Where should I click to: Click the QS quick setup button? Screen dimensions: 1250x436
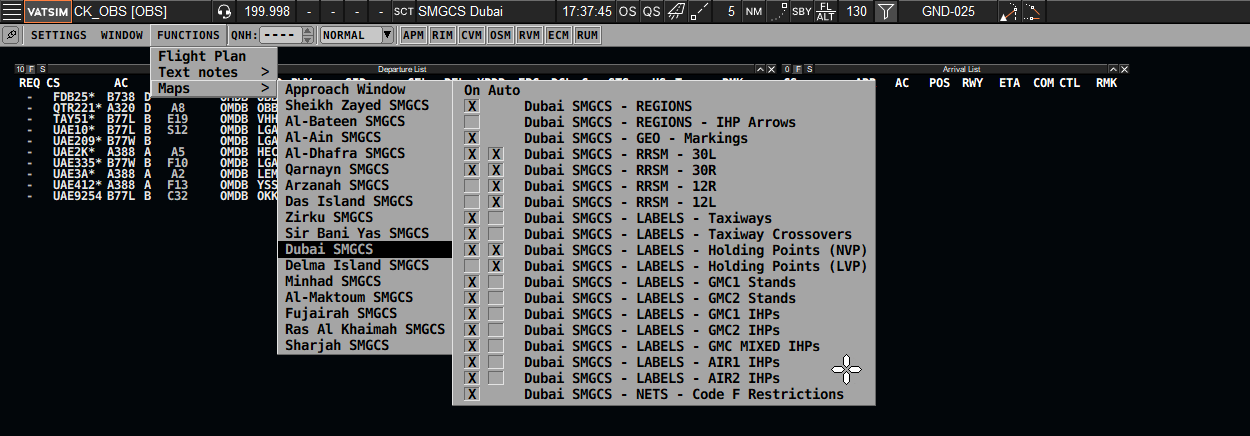651,11
